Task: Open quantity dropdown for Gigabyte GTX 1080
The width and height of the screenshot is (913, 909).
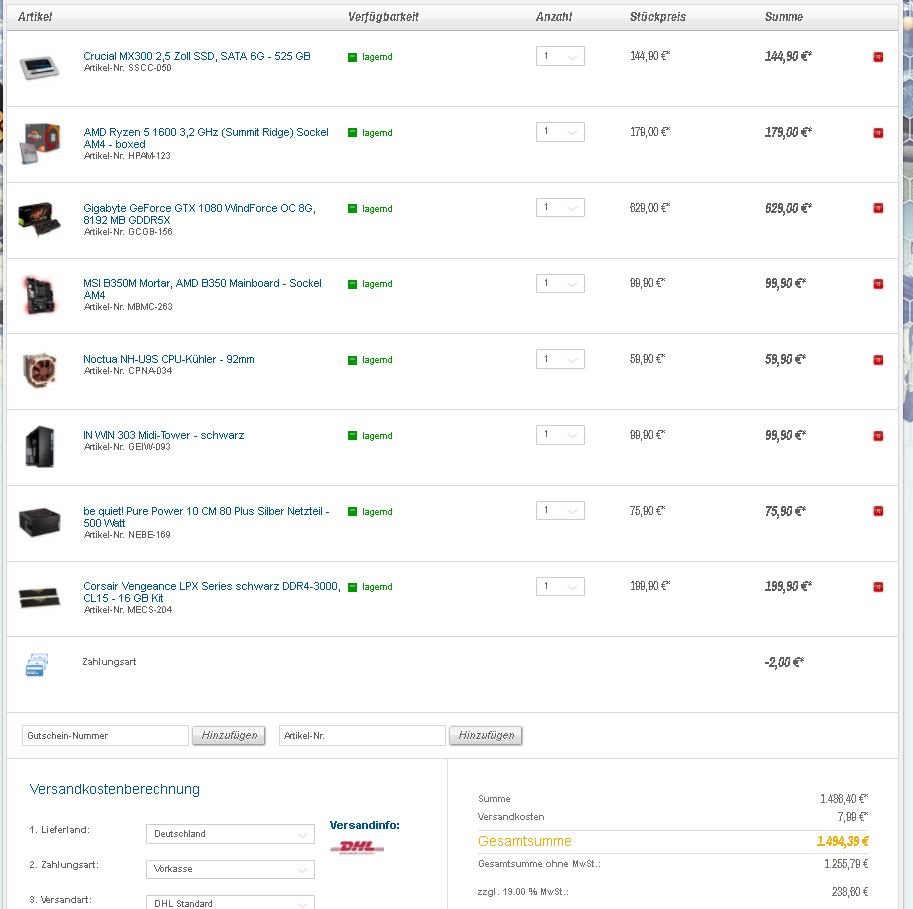Action: 560,207
